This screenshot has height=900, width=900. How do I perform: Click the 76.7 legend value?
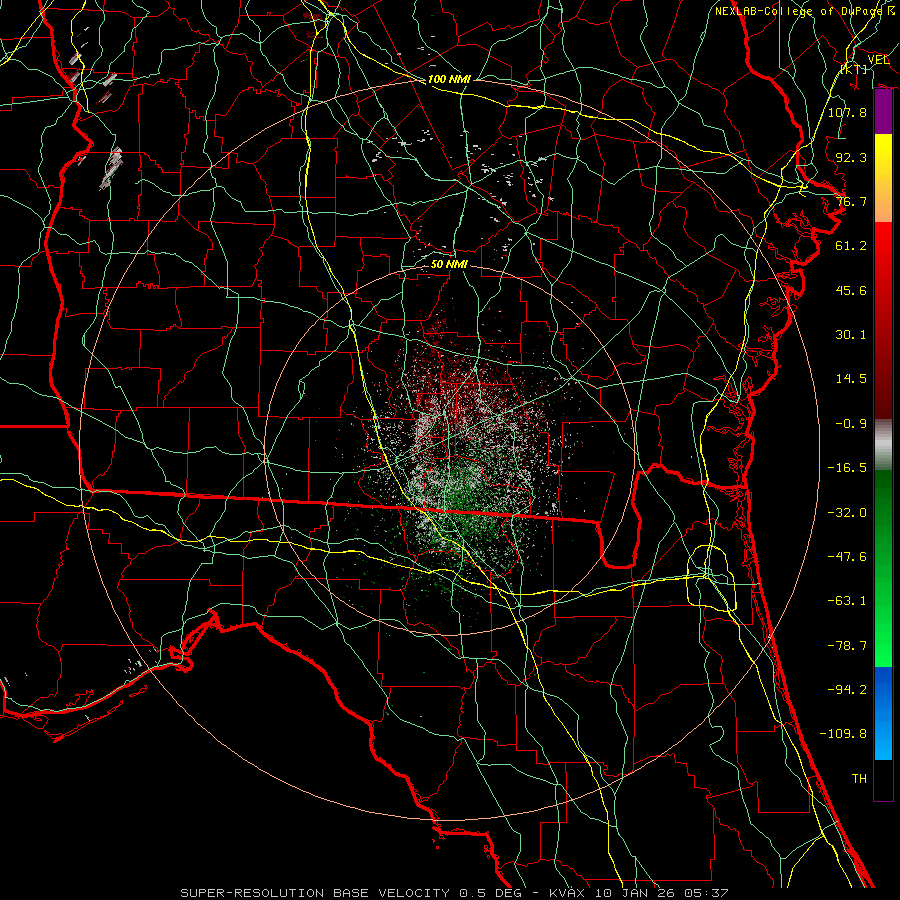click(851, 201)
